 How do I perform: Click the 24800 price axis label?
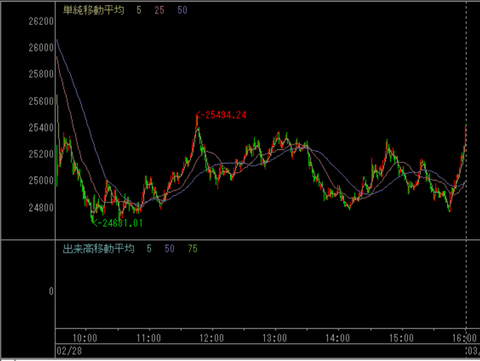[x=41, y=208]
